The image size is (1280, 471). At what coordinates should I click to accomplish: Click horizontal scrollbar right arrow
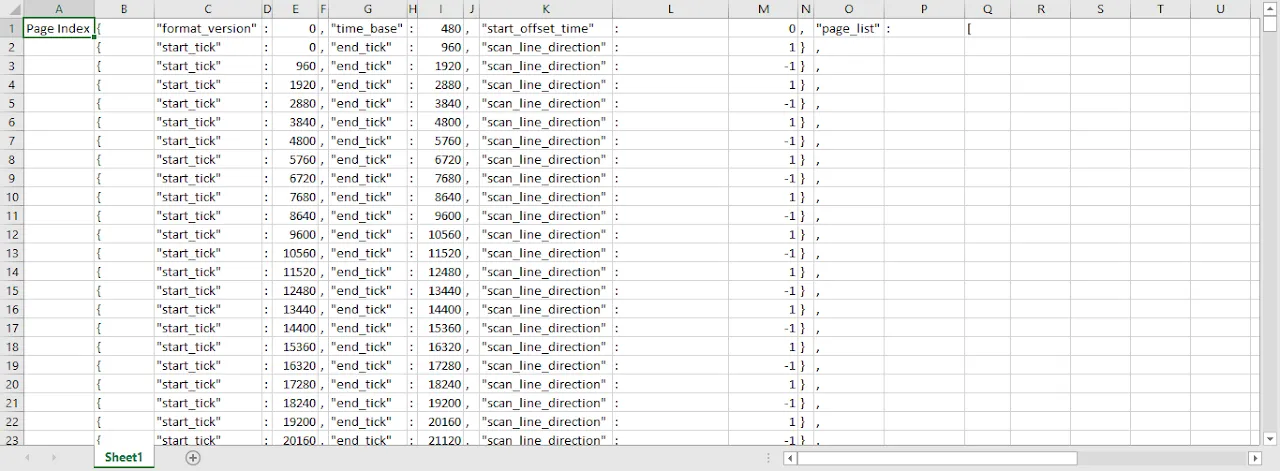(x=1255, y=458)
